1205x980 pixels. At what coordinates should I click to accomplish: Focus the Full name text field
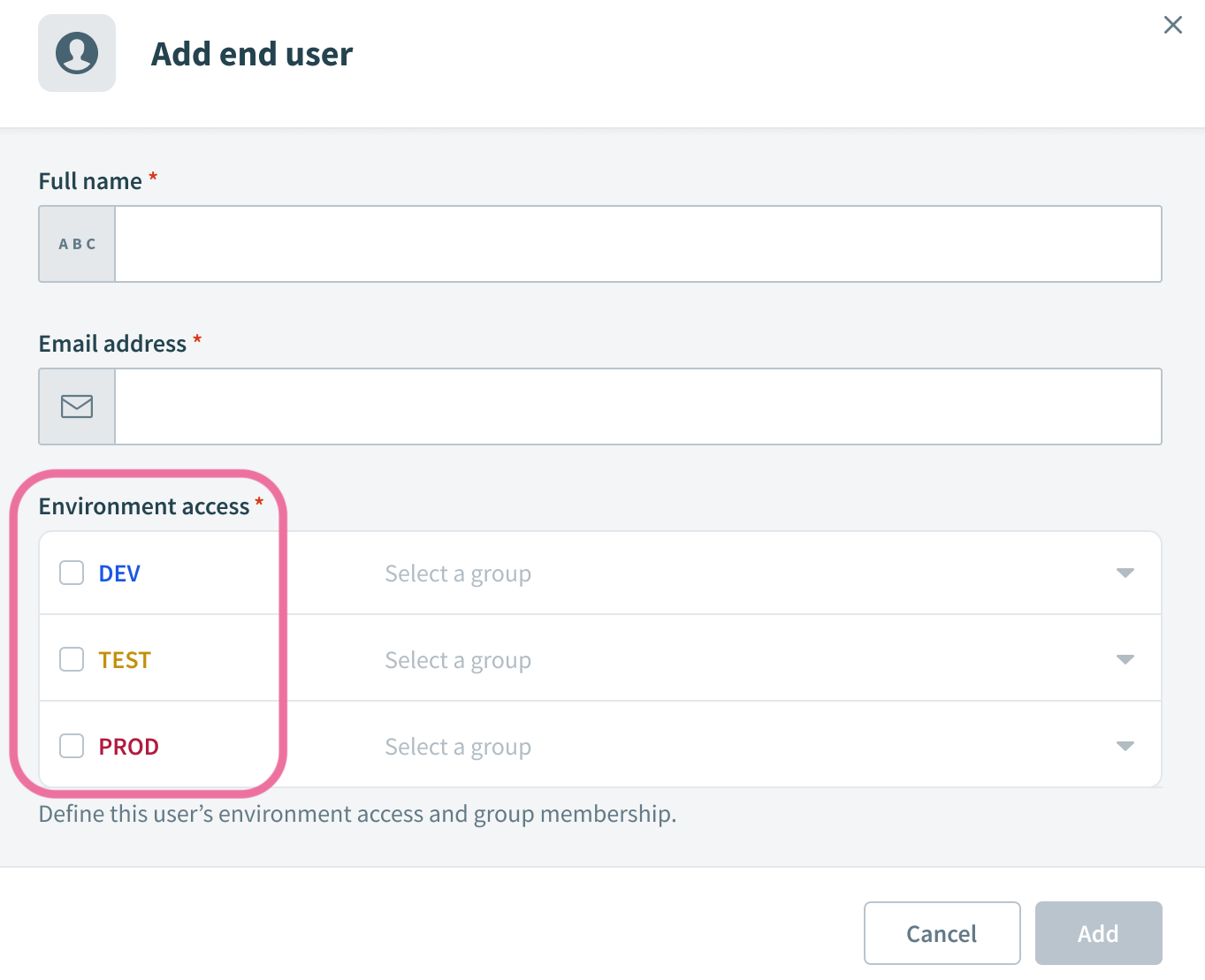coord(637,244)
